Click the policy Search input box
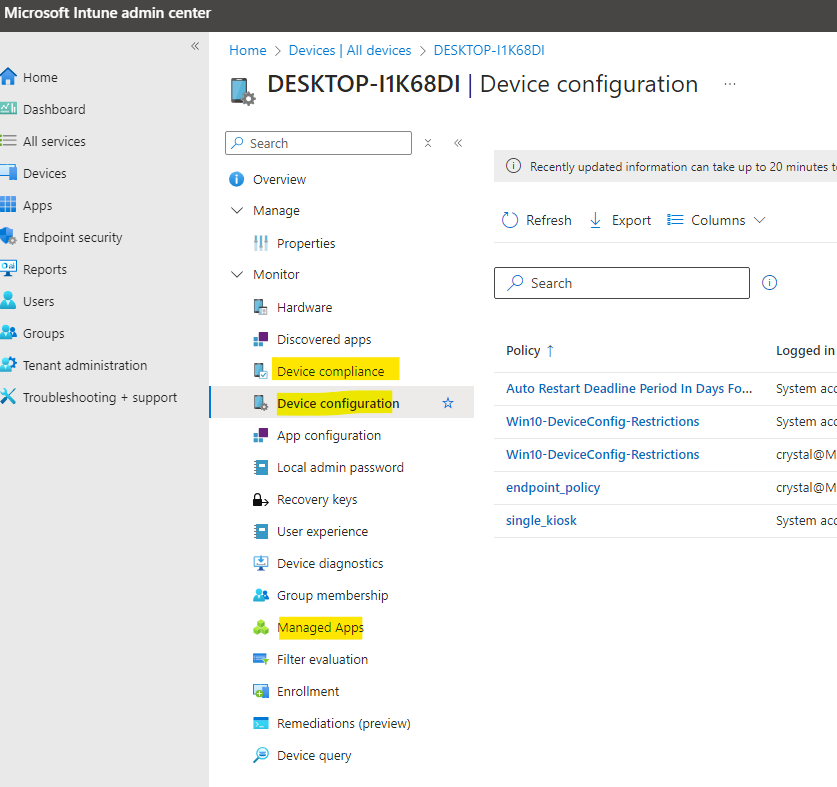The height and width of the screenshot is (787, 837). coord(622,283)
